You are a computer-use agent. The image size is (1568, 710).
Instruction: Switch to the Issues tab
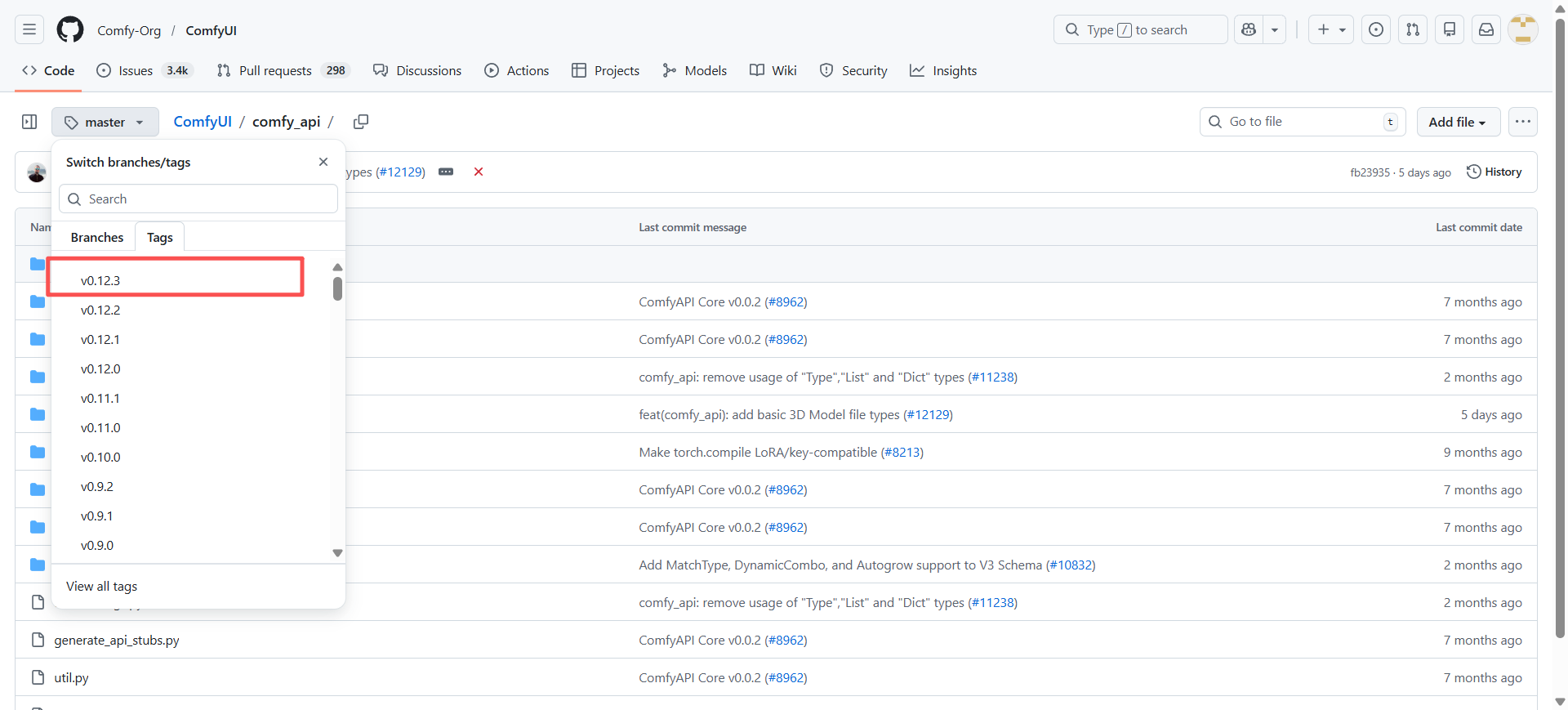pos(143,70)
